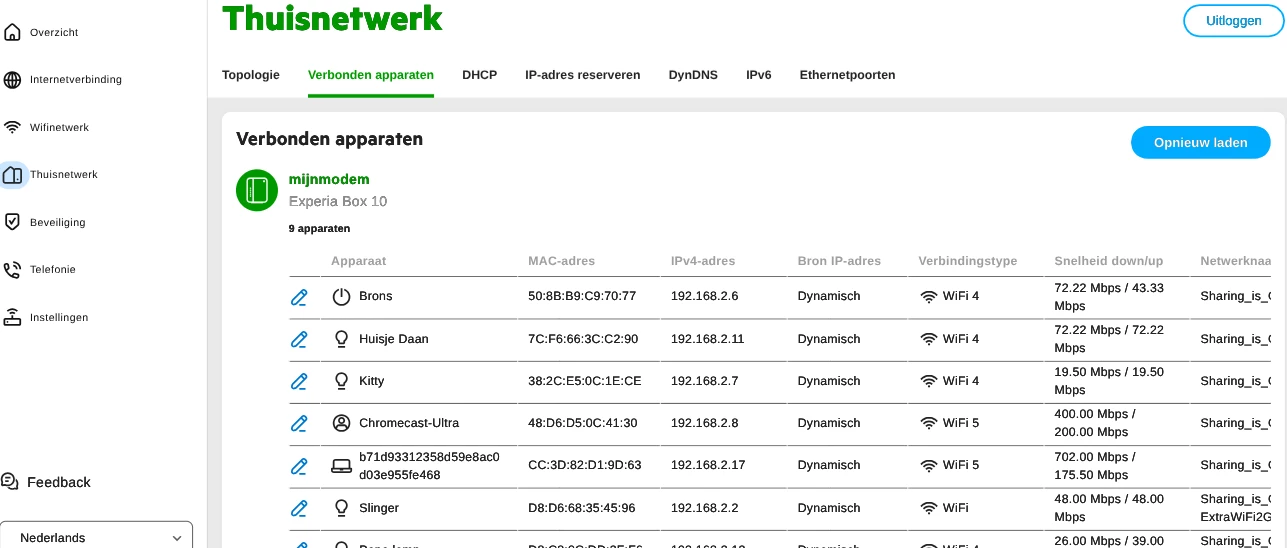Click the edit pencil for Brons device

pyautogui.click(x=298, y=296)
